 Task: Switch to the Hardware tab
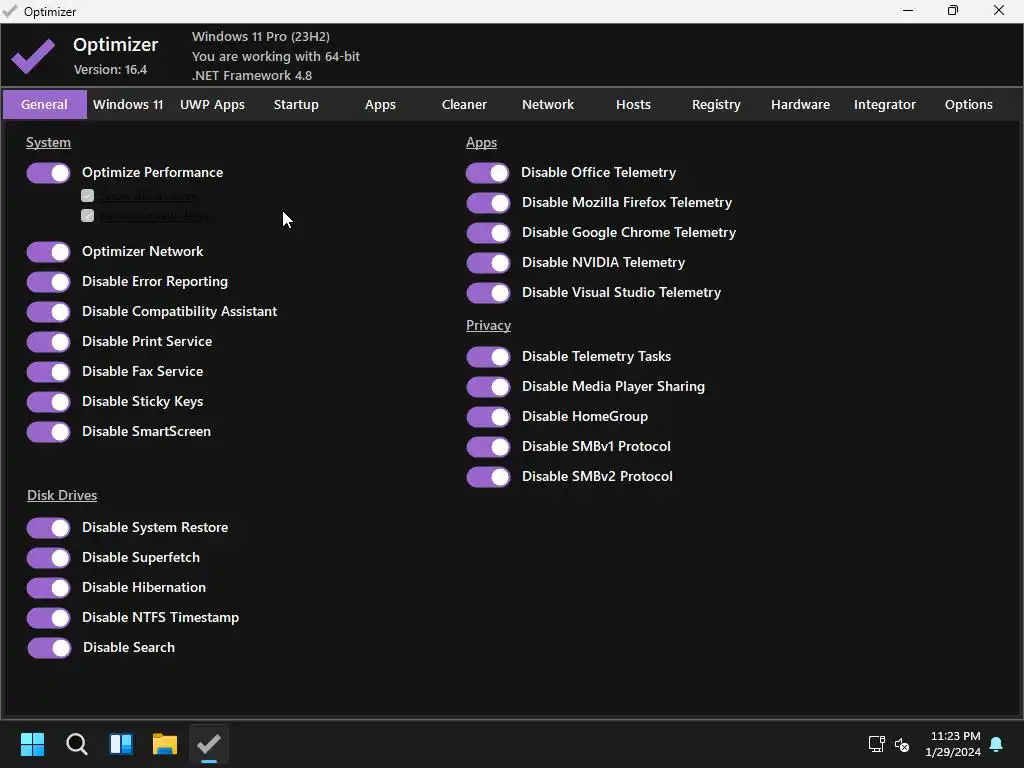click(x=801, y=104)
